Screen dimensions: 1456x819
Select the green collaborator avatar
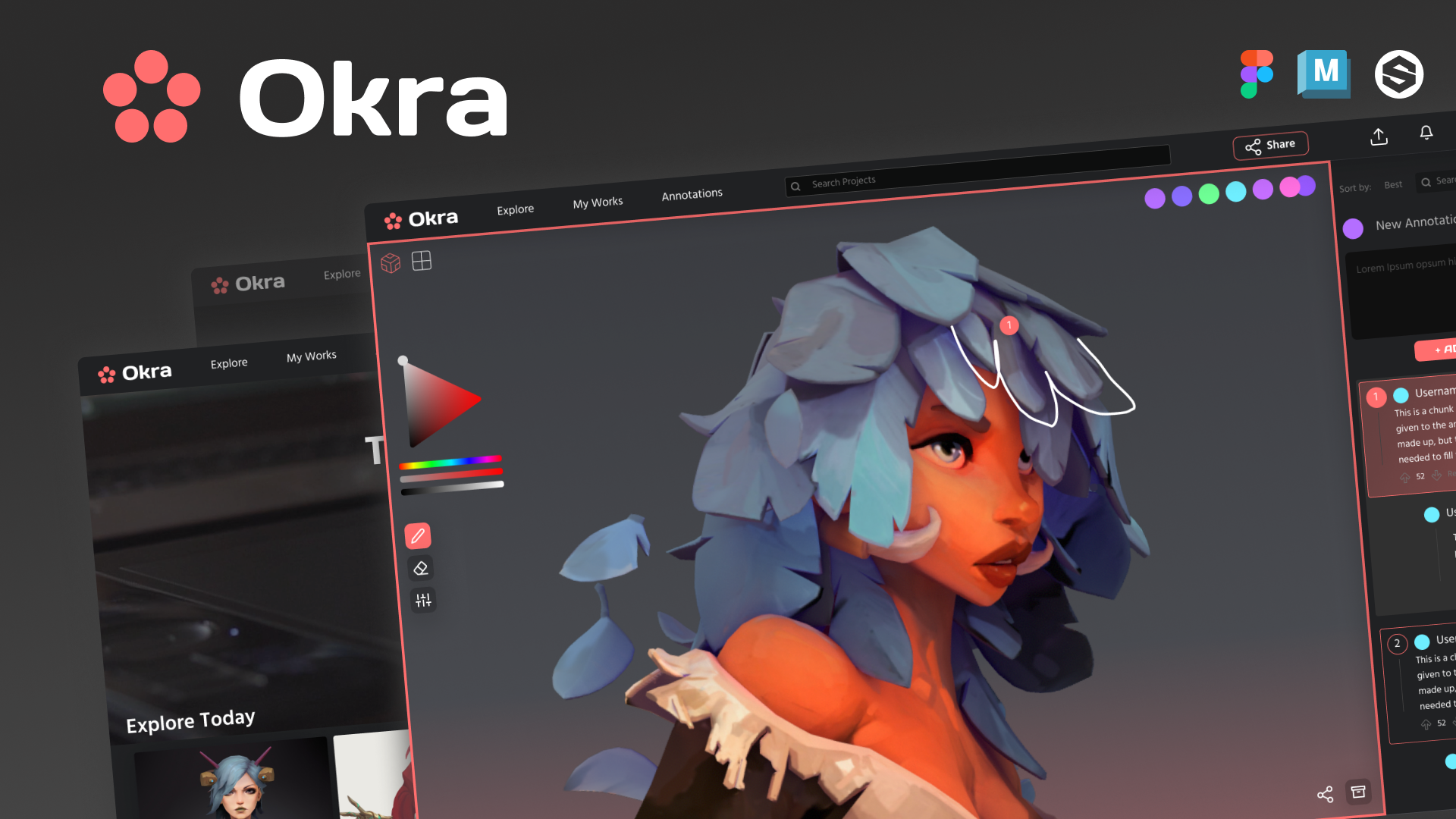1209,194
